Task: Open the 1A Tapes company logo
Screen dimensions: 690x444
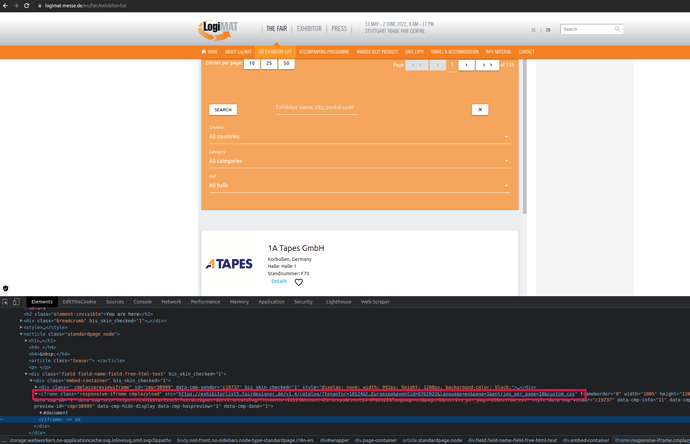Action: pyautogui.click(x=229, y=264)
